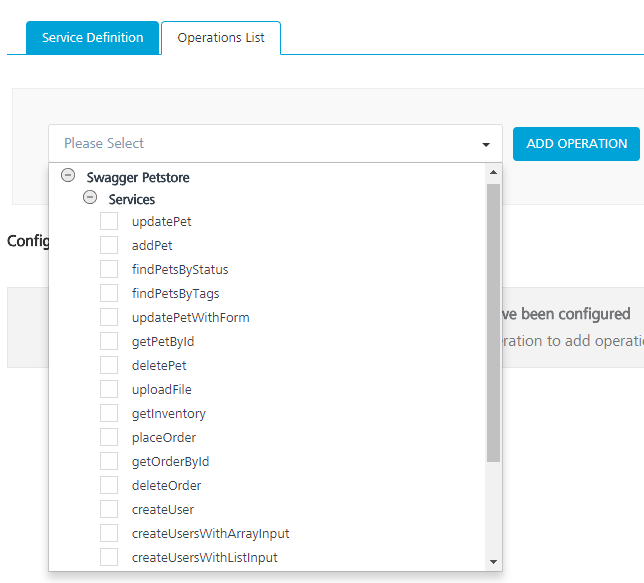The image size is (644, 583).
Task: Select the getInventory checkbox
Action: coord(109,413)
